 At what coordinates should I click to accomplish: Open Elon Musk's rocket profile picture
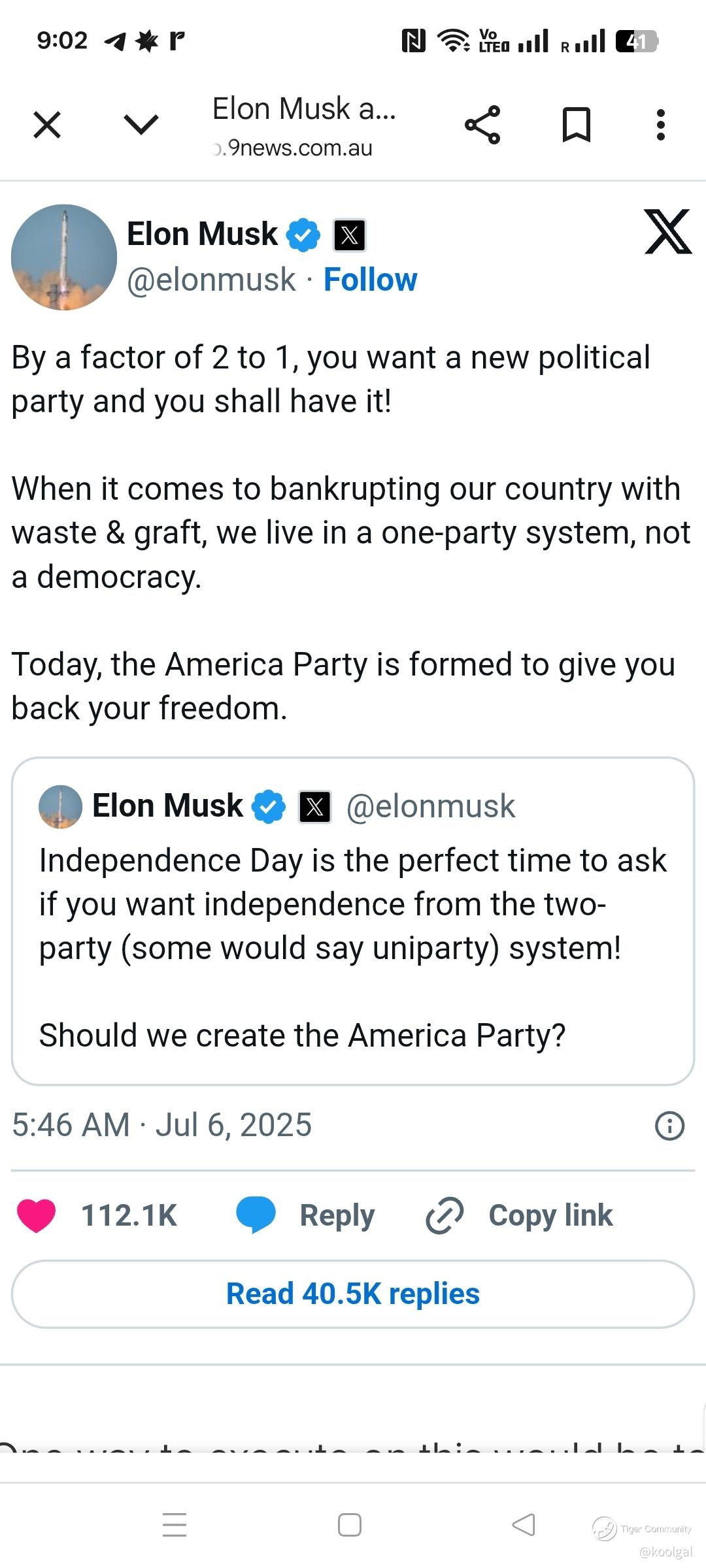click(x=64, y=257)
